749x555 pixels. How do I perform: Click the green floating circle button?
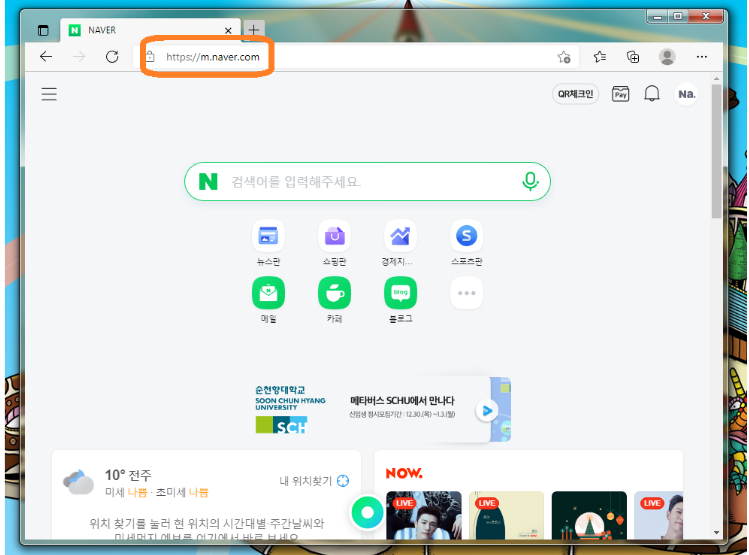[x=367, y=512]
